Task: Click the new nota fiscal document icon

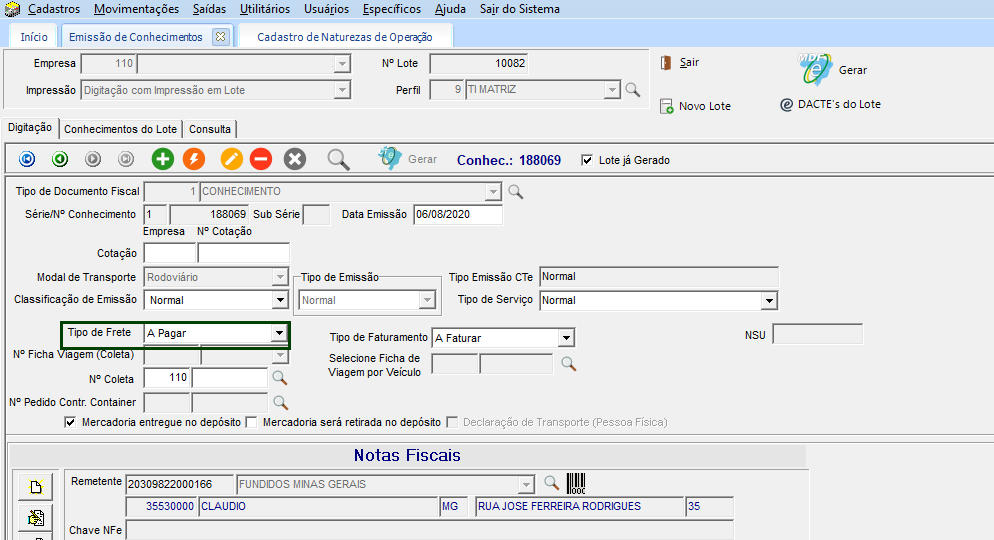Action: (x=36, y=487)
